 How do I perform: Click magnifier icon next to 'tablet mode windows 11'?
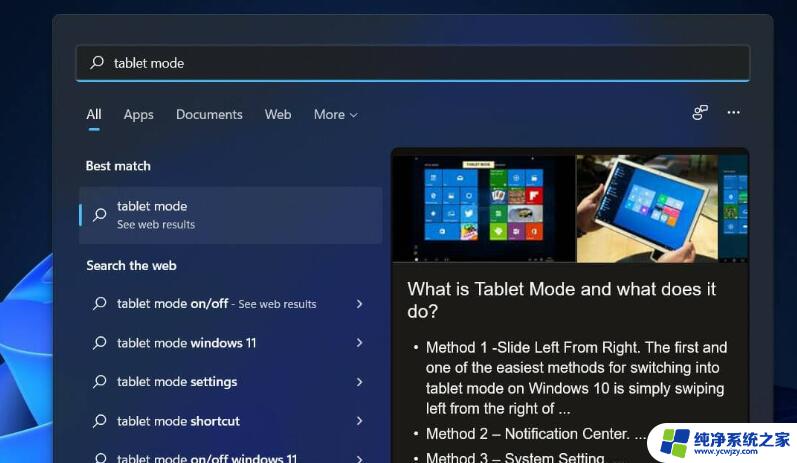click(x=100, y=343)
